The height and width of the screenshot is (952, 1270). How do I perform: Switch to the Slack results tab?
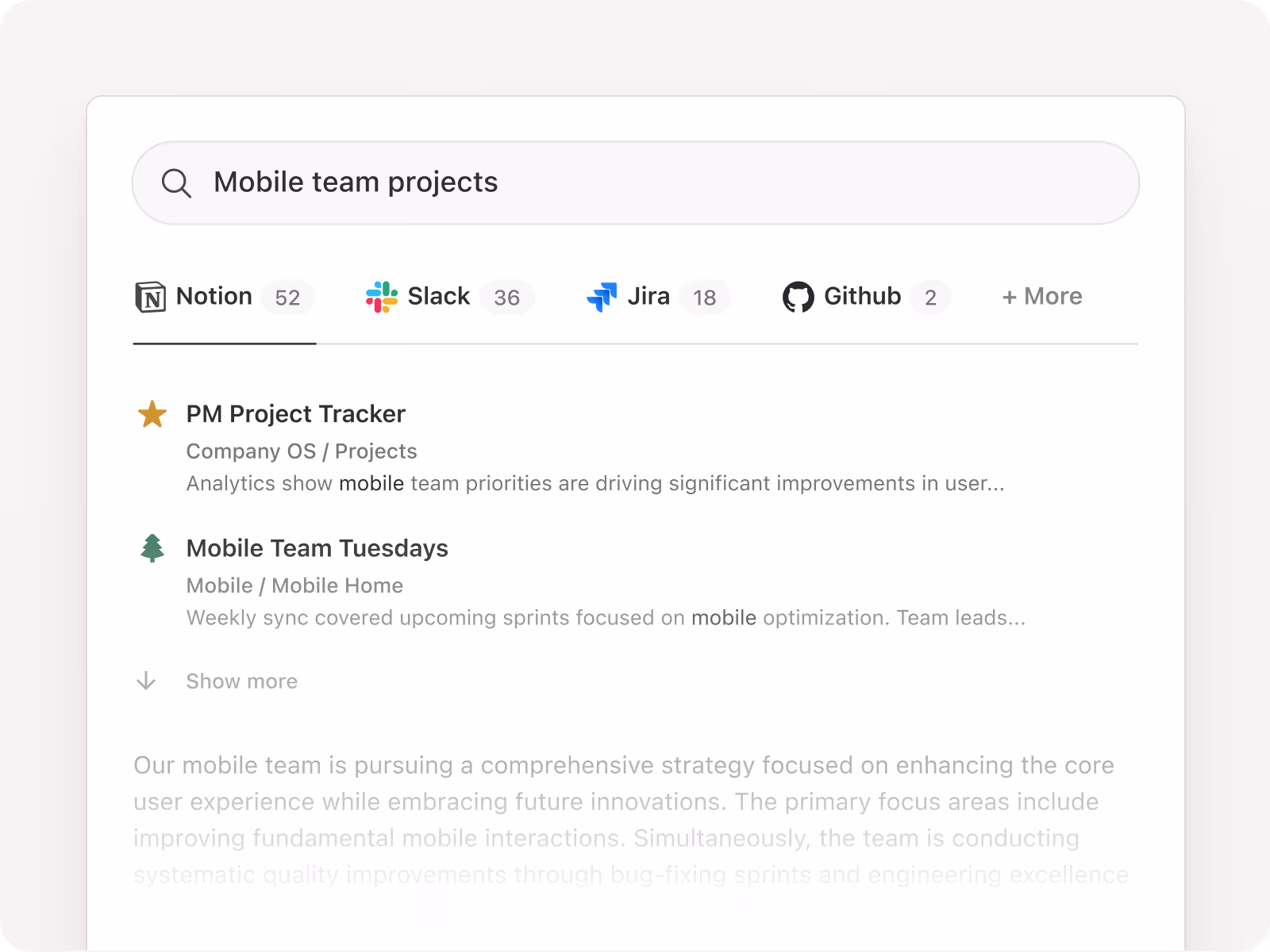(438, 297)
